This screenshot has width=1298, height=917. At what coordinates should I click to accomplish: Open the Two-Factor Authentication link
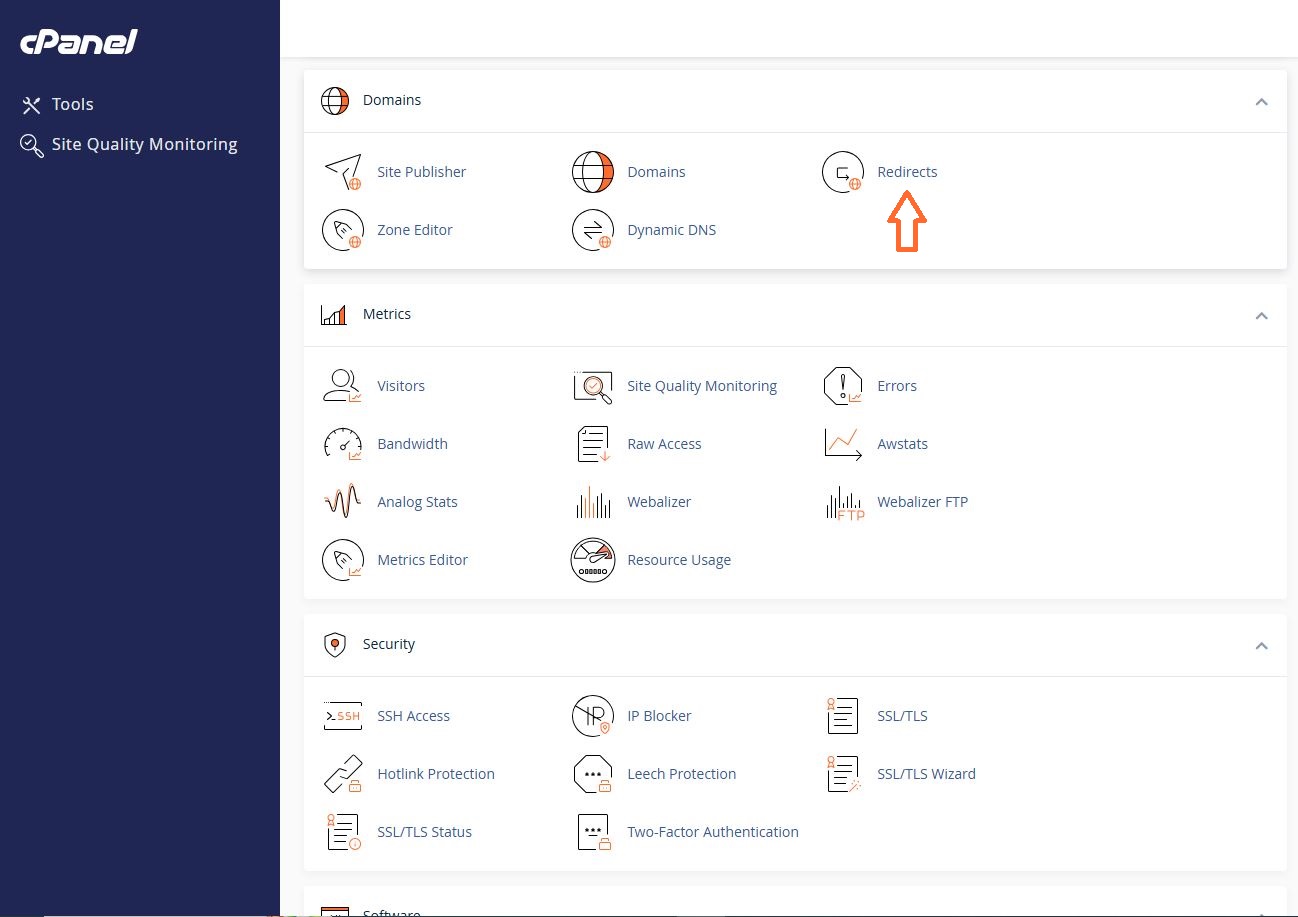tap(713, 832)
